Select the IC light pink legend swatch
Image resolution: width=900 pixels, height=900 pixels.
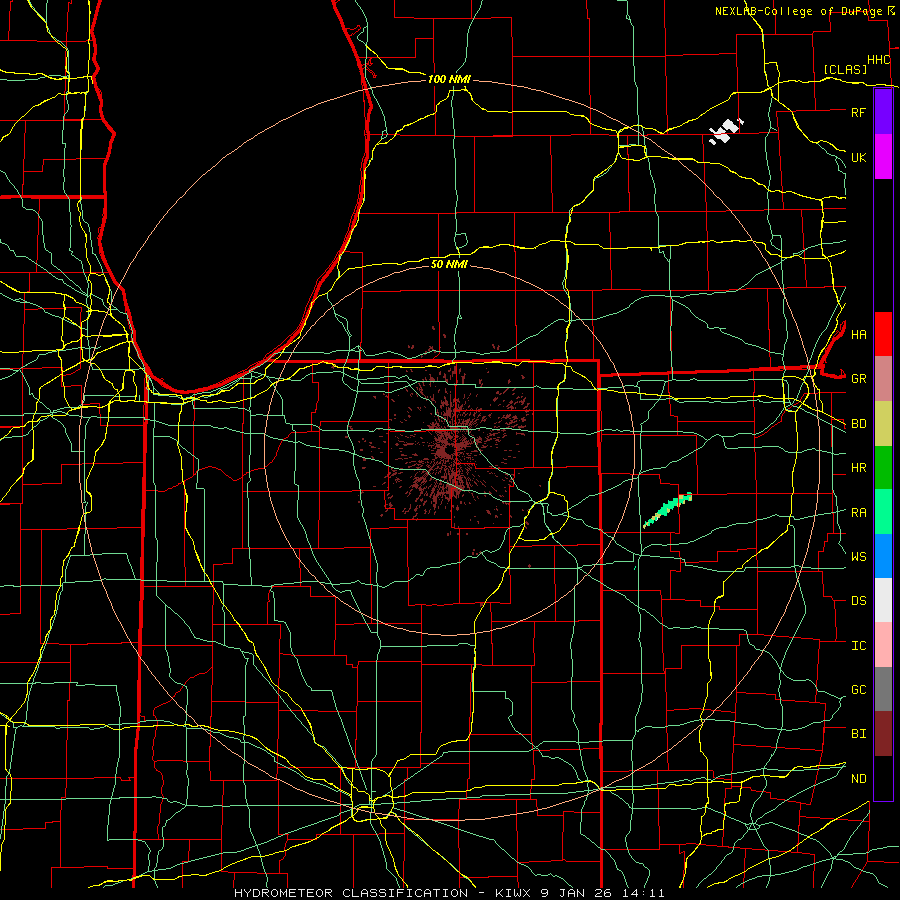pos(883,645)
